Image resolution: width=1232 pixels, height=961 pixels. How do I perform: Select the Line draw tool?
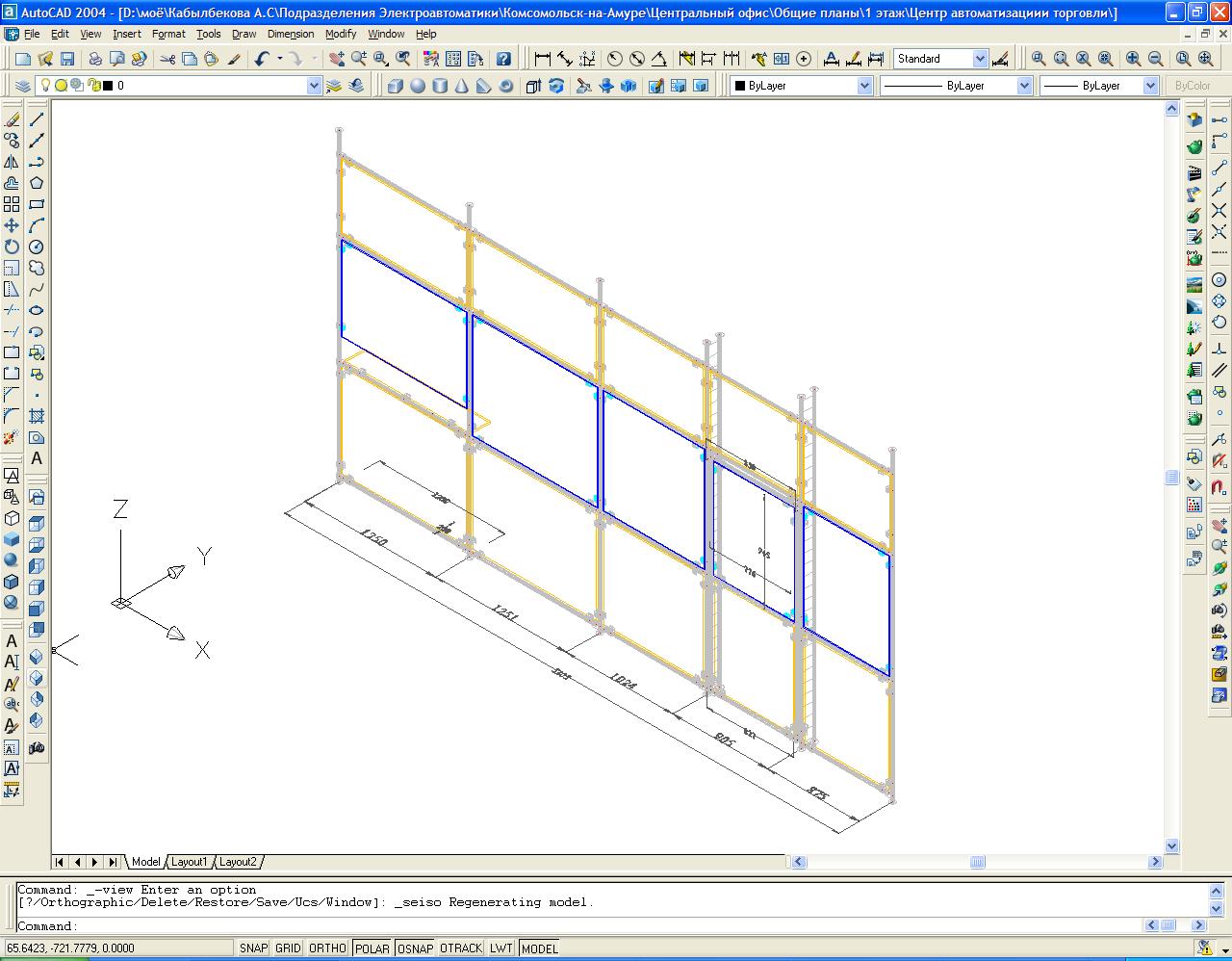37,119
